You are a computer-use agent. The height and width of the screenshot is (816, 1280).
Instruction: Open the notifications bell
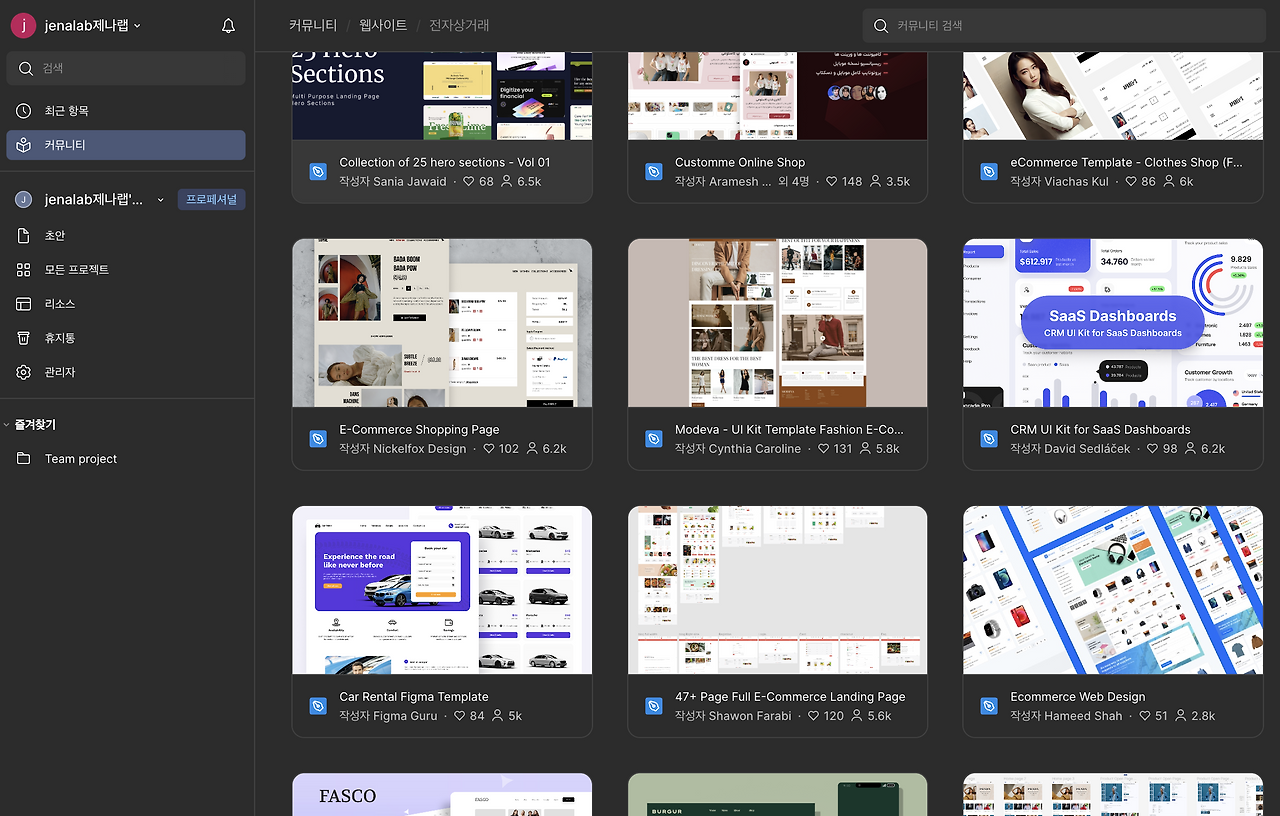pos(228,26)
